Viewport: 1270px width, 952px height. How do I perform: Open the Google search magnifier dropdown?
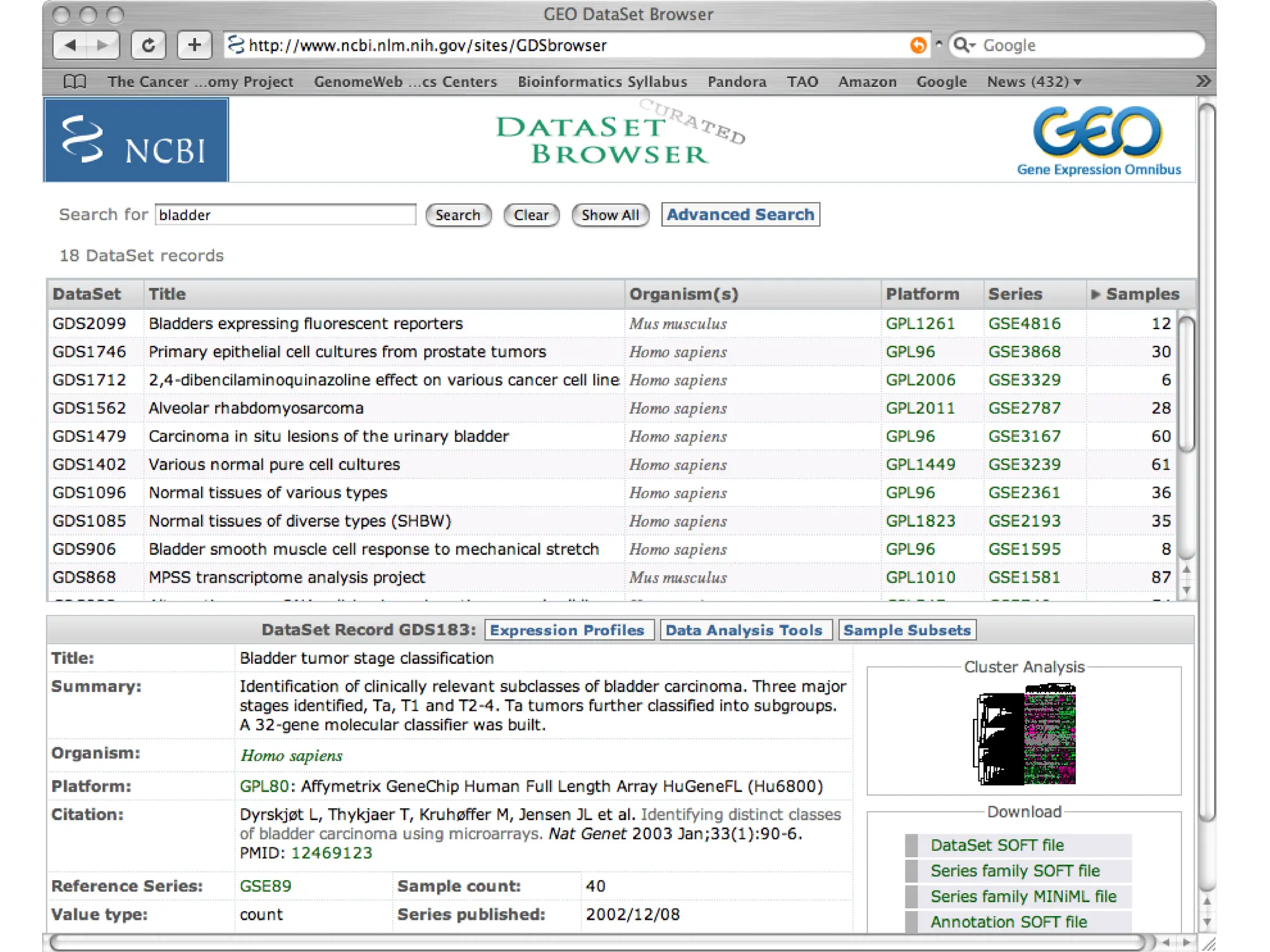pos(964,45)
